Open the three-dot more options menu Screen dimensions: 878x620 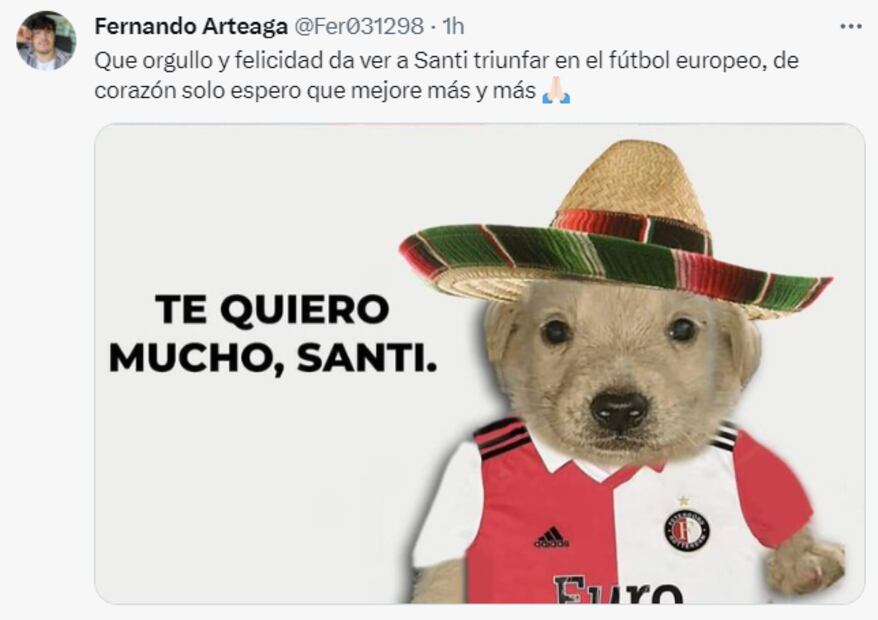851,26
